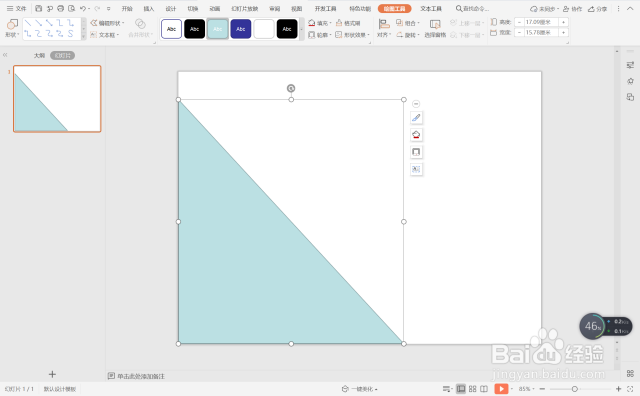The height and width of the screenshot is (396, 640).
Task: Open the 组合 group dropdown
Action: (408, 23)
